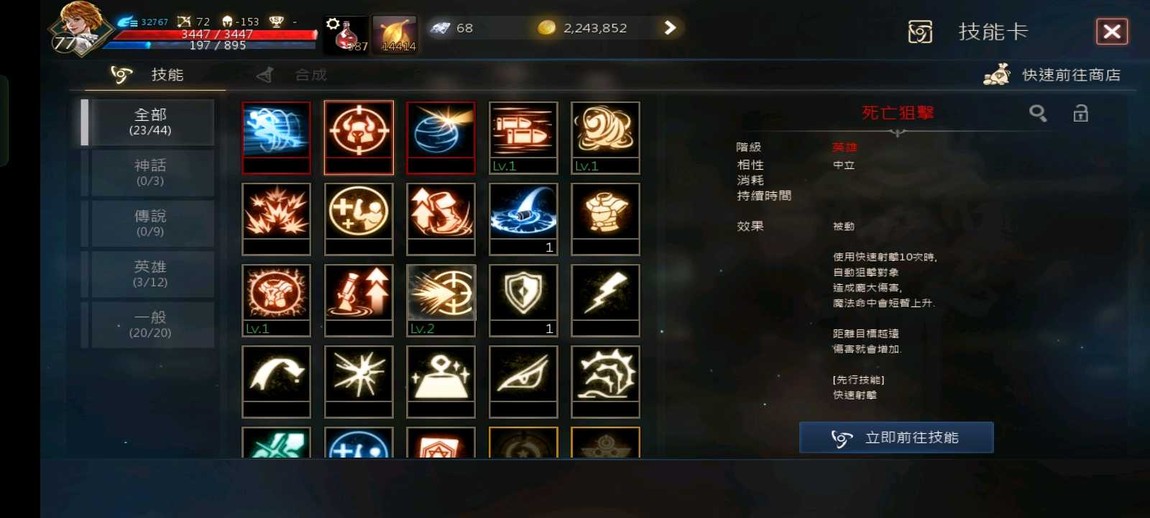
Task: Open the magnifier search icon
Action: 1038,113
